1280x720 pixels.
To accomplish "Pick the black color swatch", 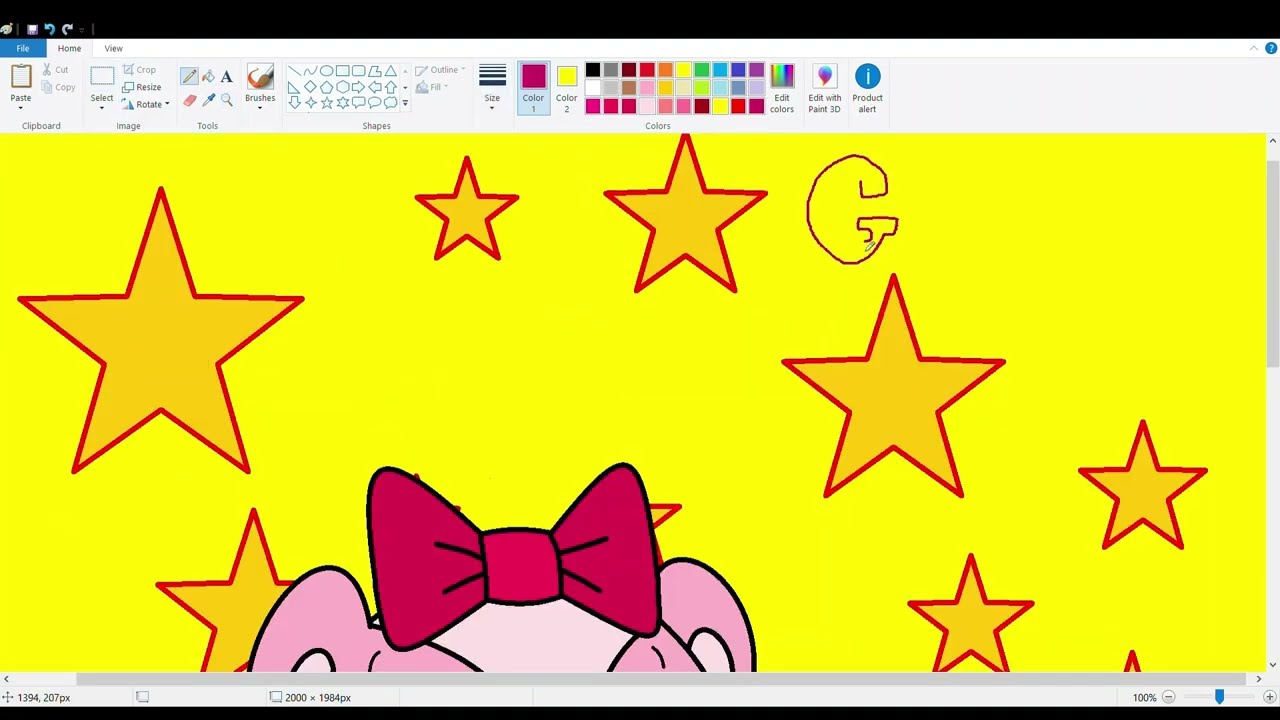I will (x=593, y=70).
